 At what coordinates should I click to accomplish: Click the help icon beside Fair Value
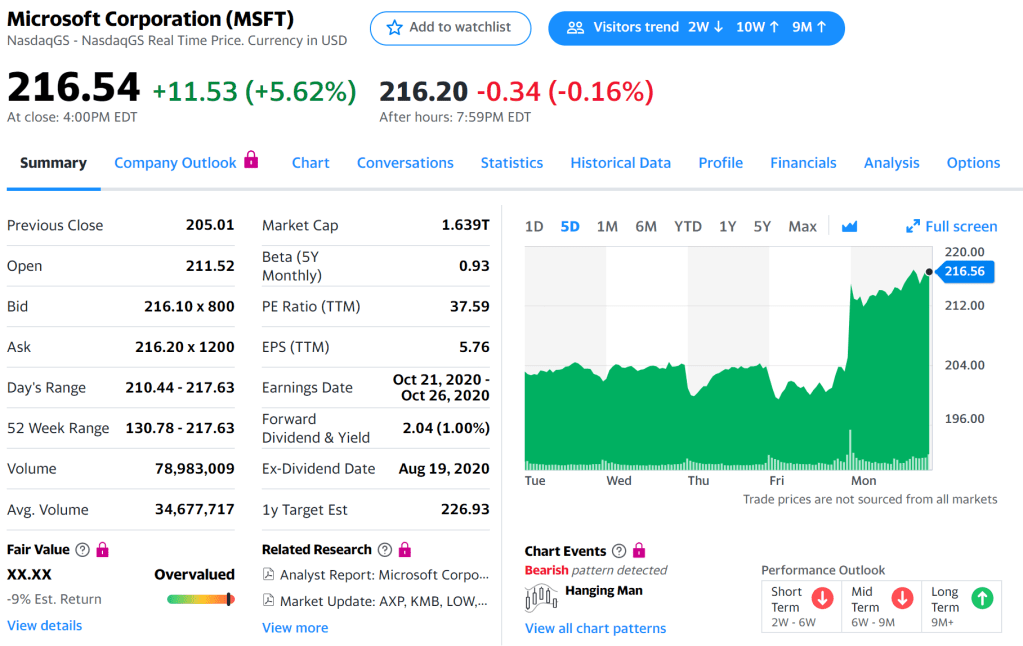(83, 550)
